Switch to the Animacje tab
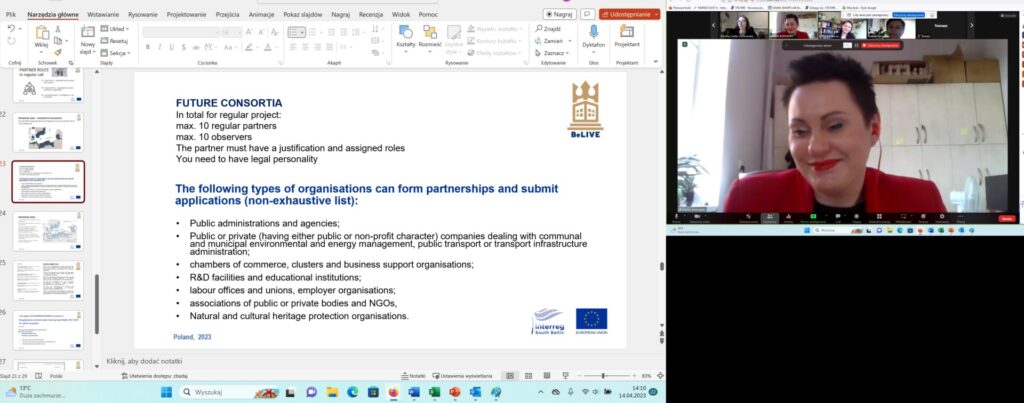 tap(261, 14)
